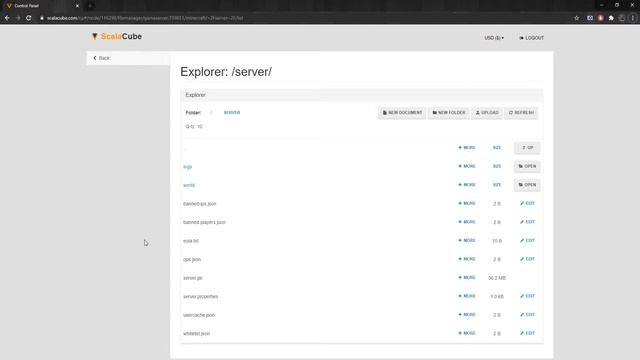Edit usercache.json file
The image size is (640, 360).
(527, 315)
